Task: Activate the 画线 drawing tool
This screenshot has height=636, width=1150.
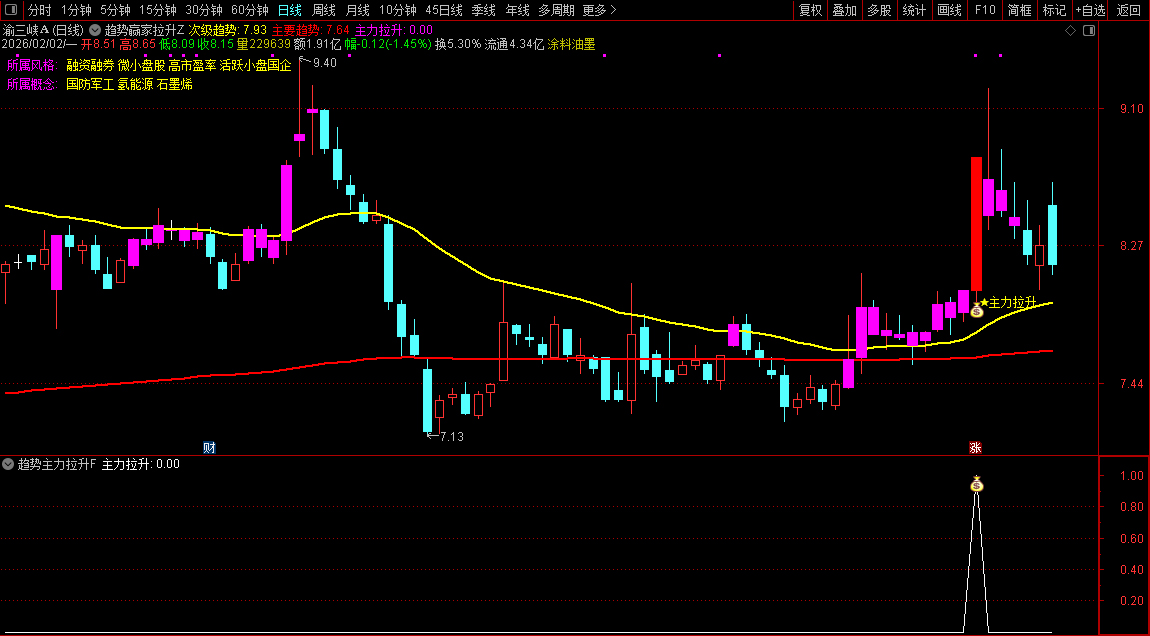Action: point(949,10)
